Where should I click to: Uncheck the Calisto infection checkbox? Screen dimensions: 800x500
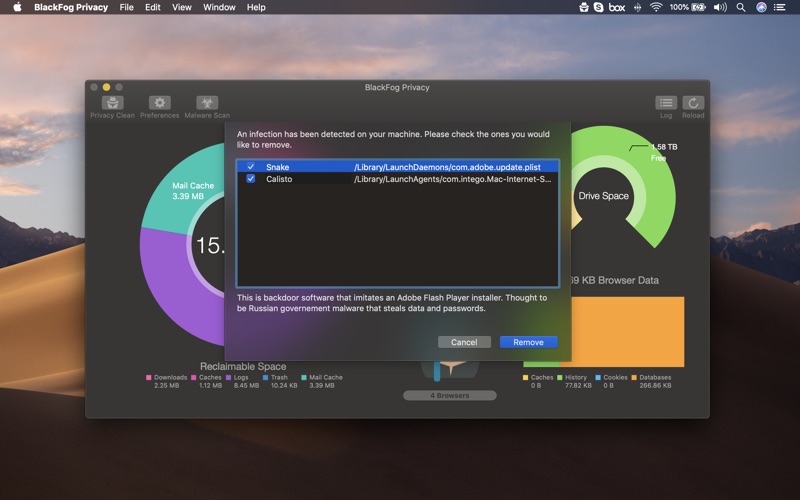251,179
